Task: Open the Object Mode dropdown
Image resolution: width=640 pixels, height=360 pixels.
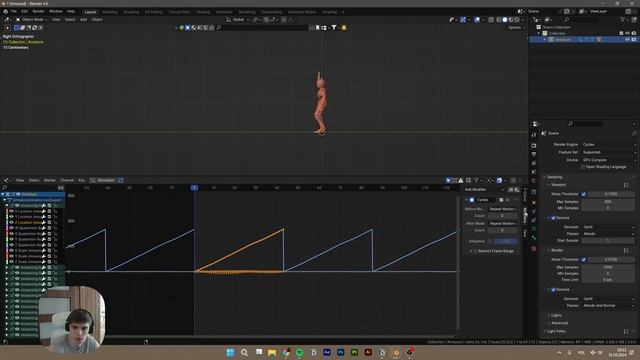Action: click(31, 20)
